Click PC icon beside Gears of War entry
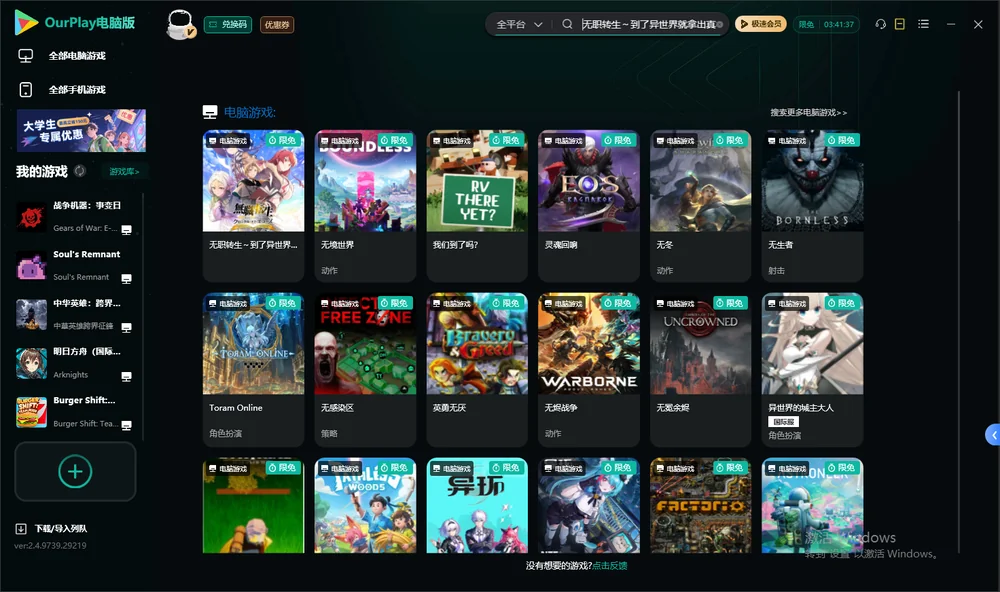Viewport: 1000px width, 592px height. click(x=126, y=230)
